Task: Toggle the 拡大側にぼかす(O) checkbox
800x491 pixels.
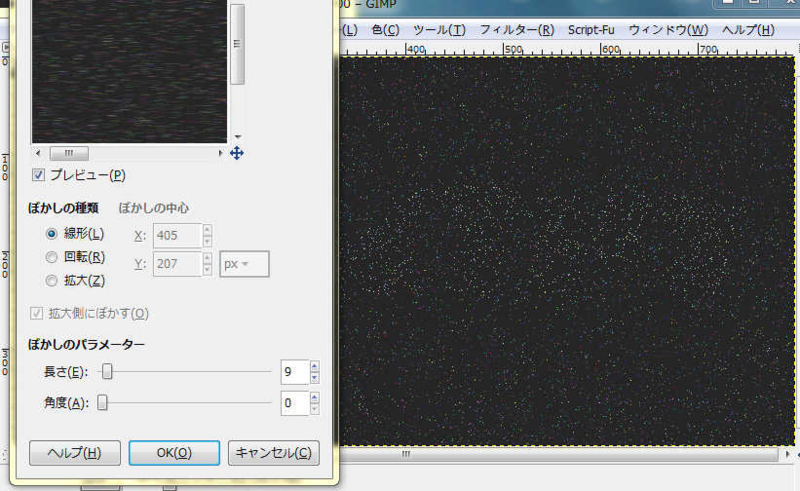Action: (36, 313)
